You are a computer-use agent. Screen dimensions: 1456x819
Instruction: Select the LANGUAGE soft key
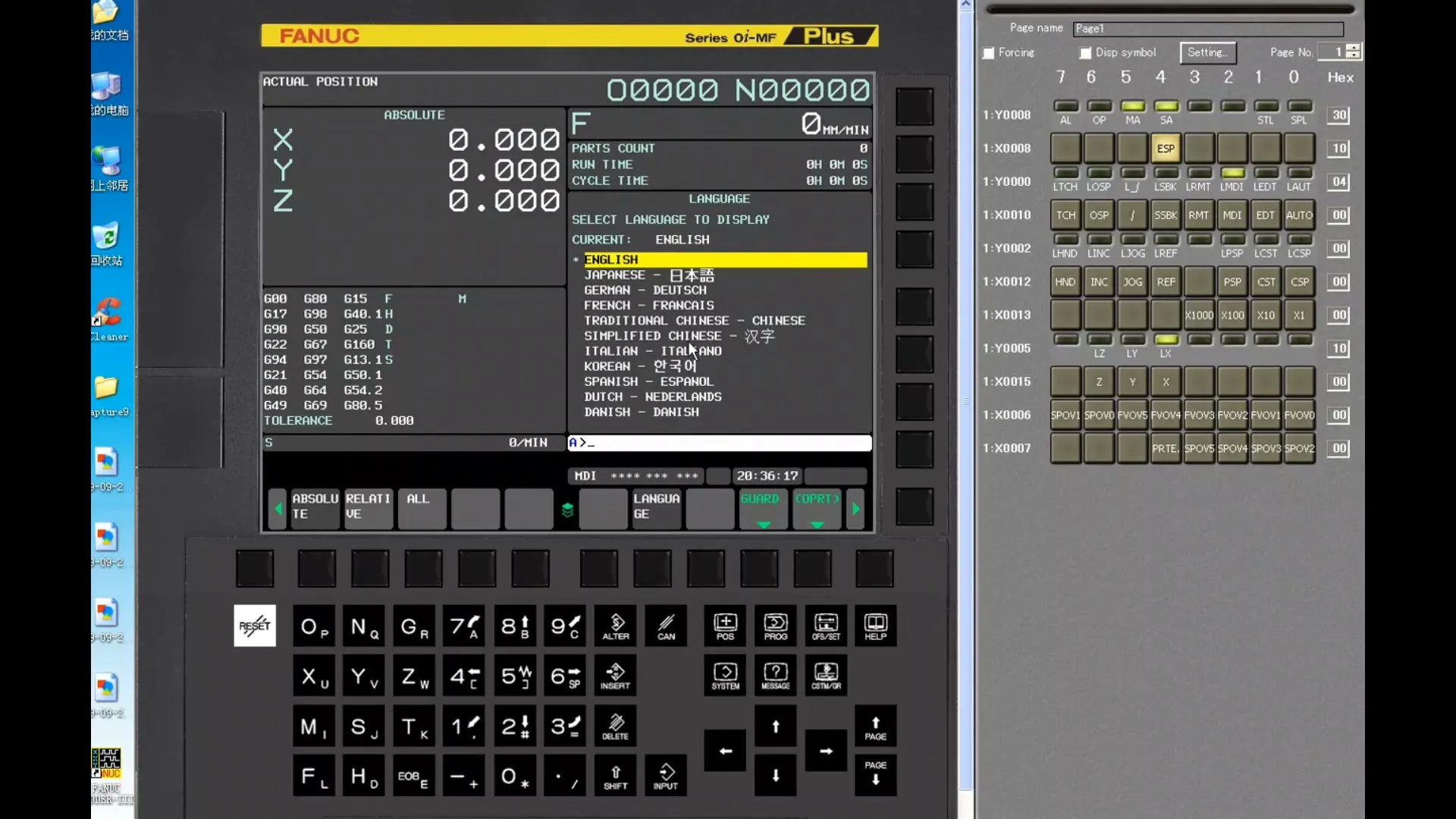pos(657,508)
